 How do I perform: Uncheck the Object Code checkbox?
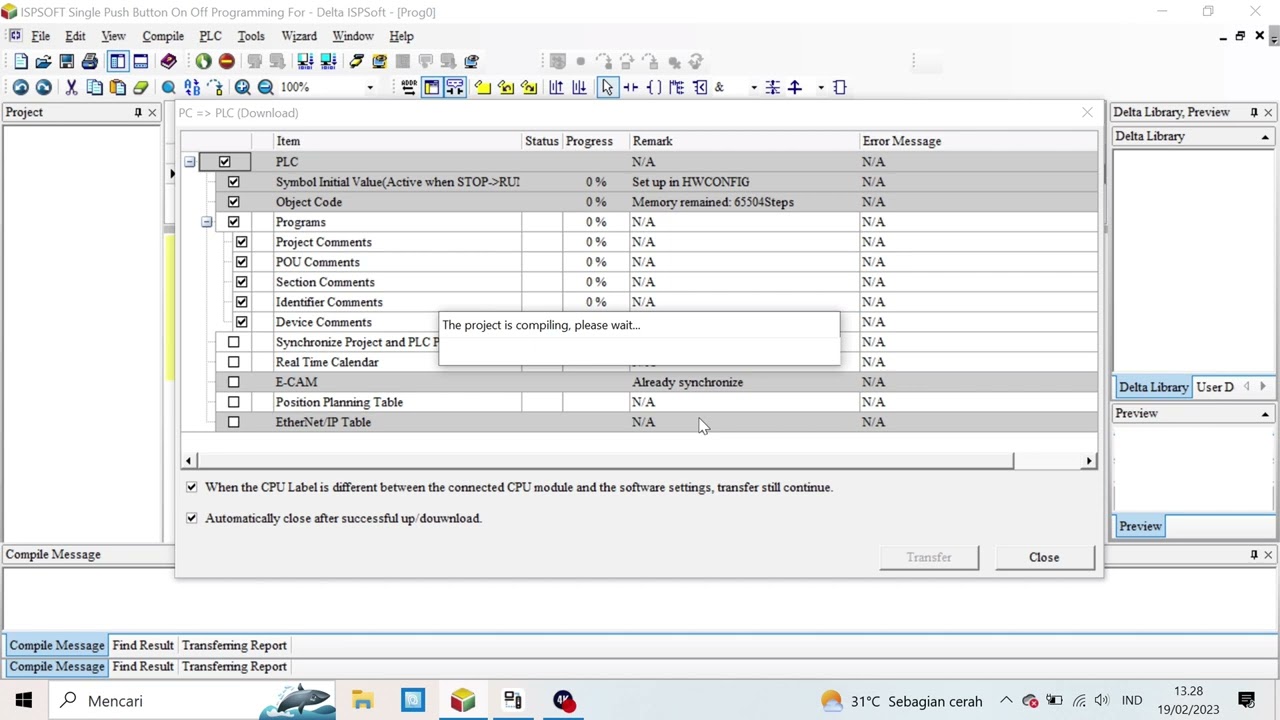pyautogui.click(x=233, y=202)
